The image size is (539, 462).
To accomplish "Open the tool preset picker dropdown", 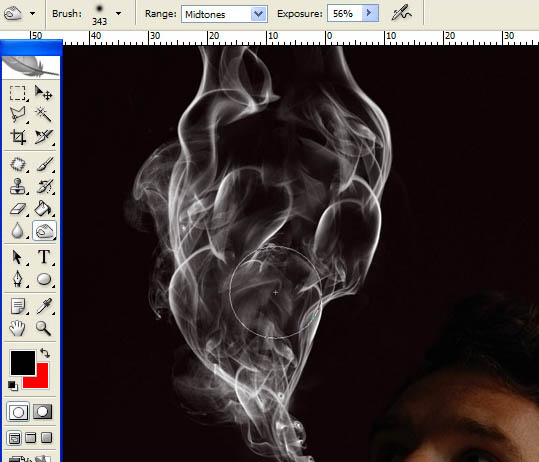I will pos(33,13).
